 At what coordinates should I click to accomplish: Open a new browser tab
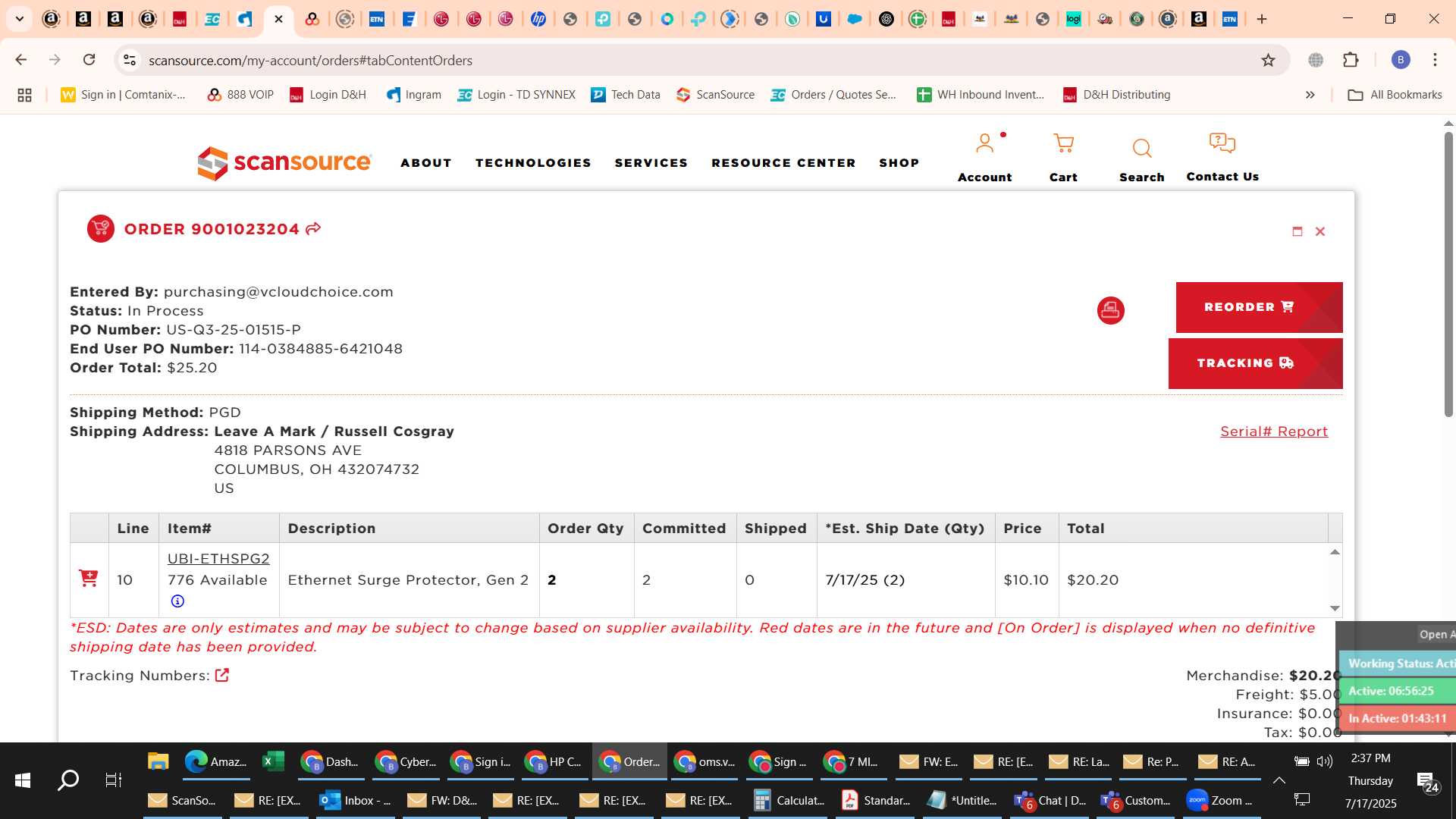coord(1262,19)
